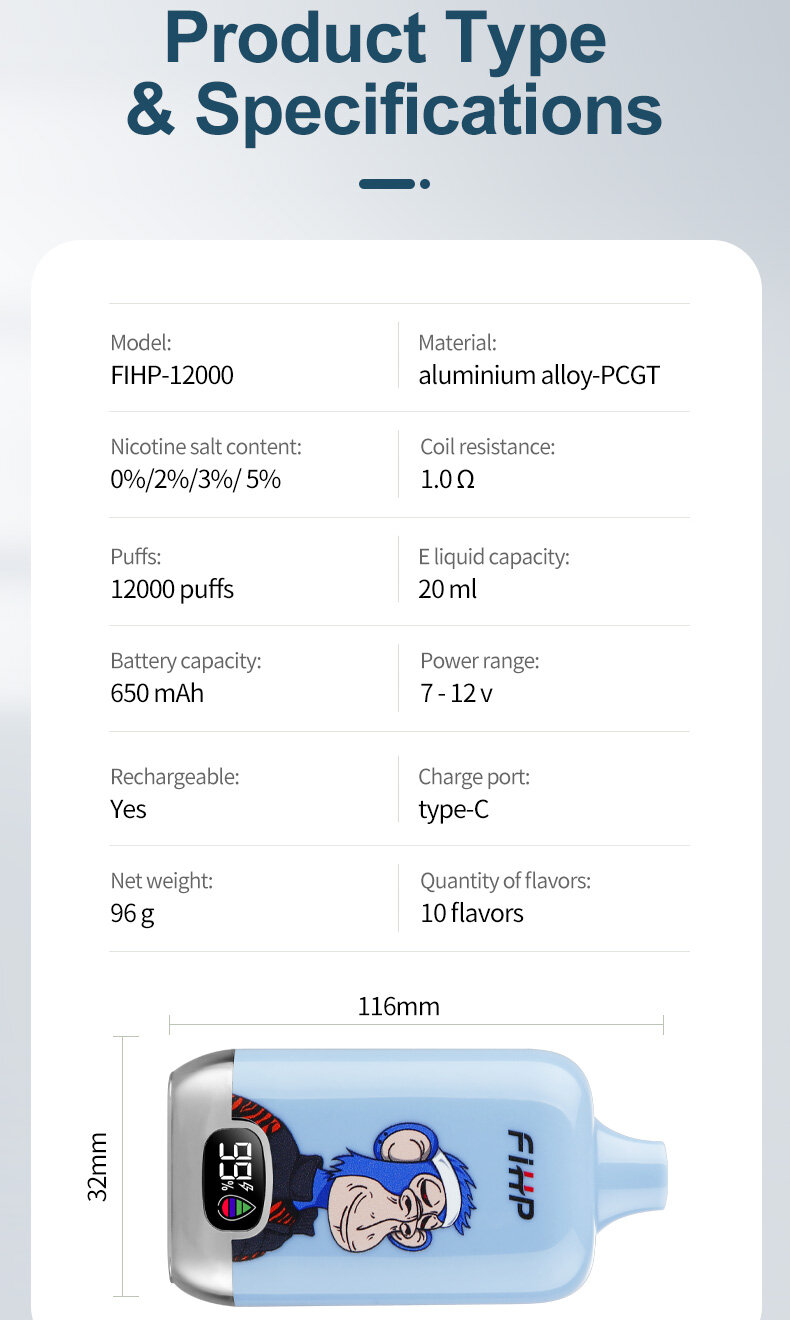The image size is (790, 1320).
Task: Click the FIHP logo on the device
Action: pyautogui.click(x=520, y=1174)
